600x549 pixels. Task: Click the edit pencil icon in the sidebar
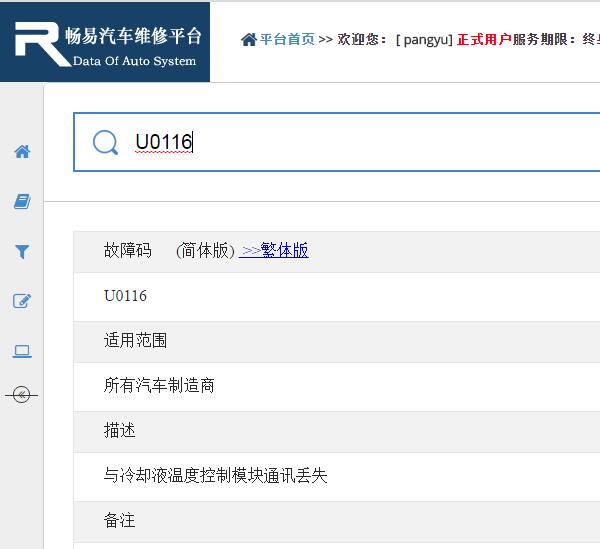(22, 301)
